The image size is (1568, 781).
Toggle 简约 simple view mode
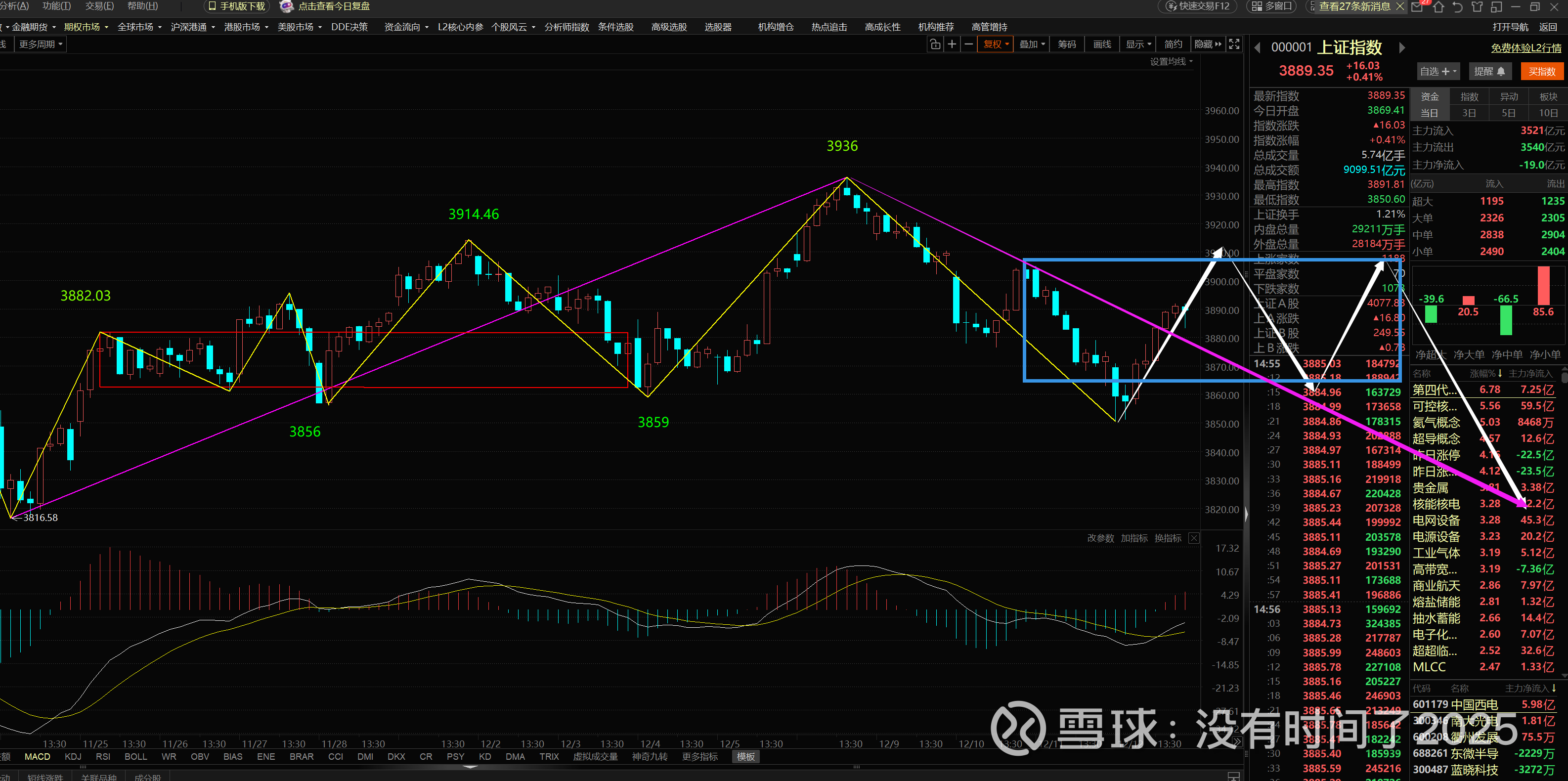[x=1173, y=44]
